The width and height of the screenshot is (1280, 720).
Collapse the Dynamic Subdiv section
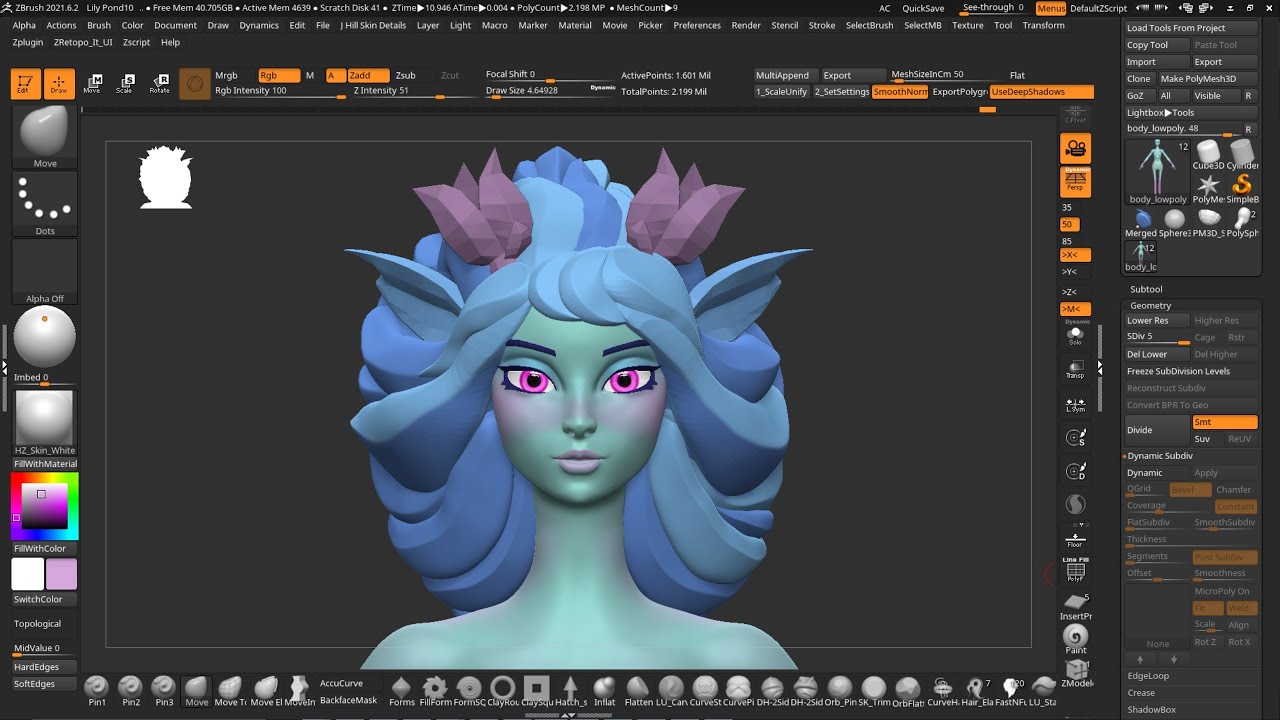(1160, 456)
